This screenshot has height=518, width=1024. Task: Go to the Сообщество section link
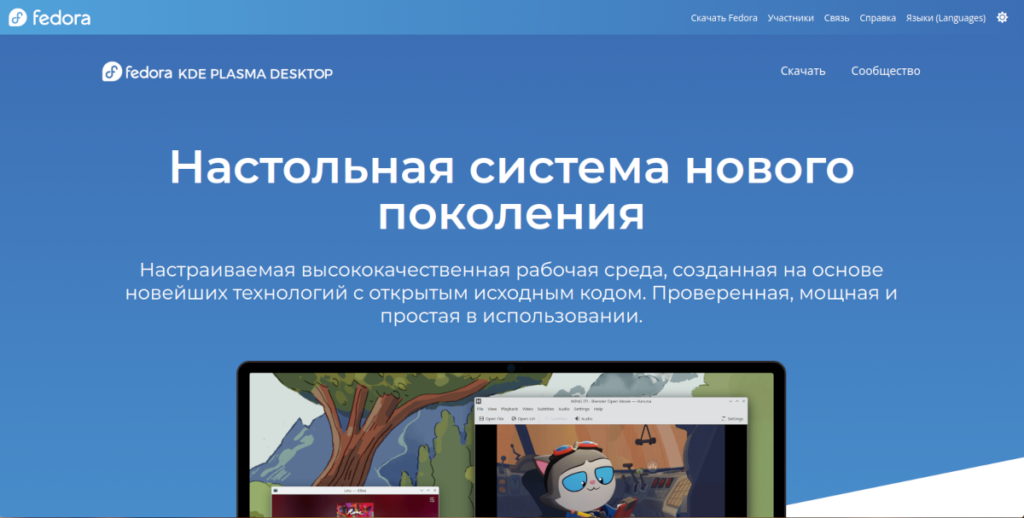885,71
